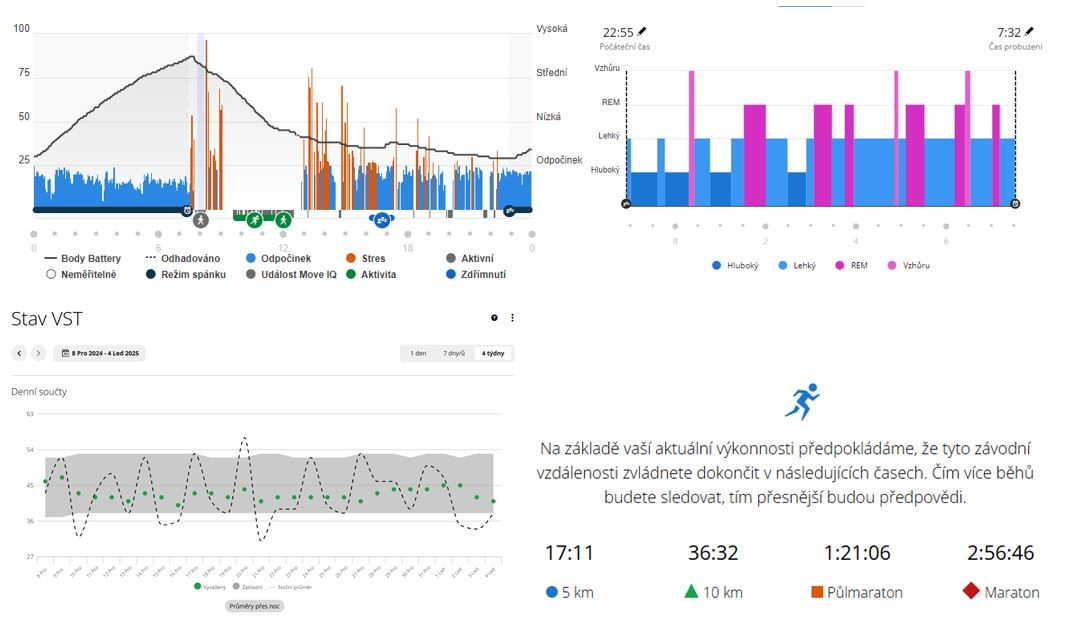This screenshot has width=1065, height=632.
Task: Toggle the Stres series in legend
Action: tap(365, 258)
